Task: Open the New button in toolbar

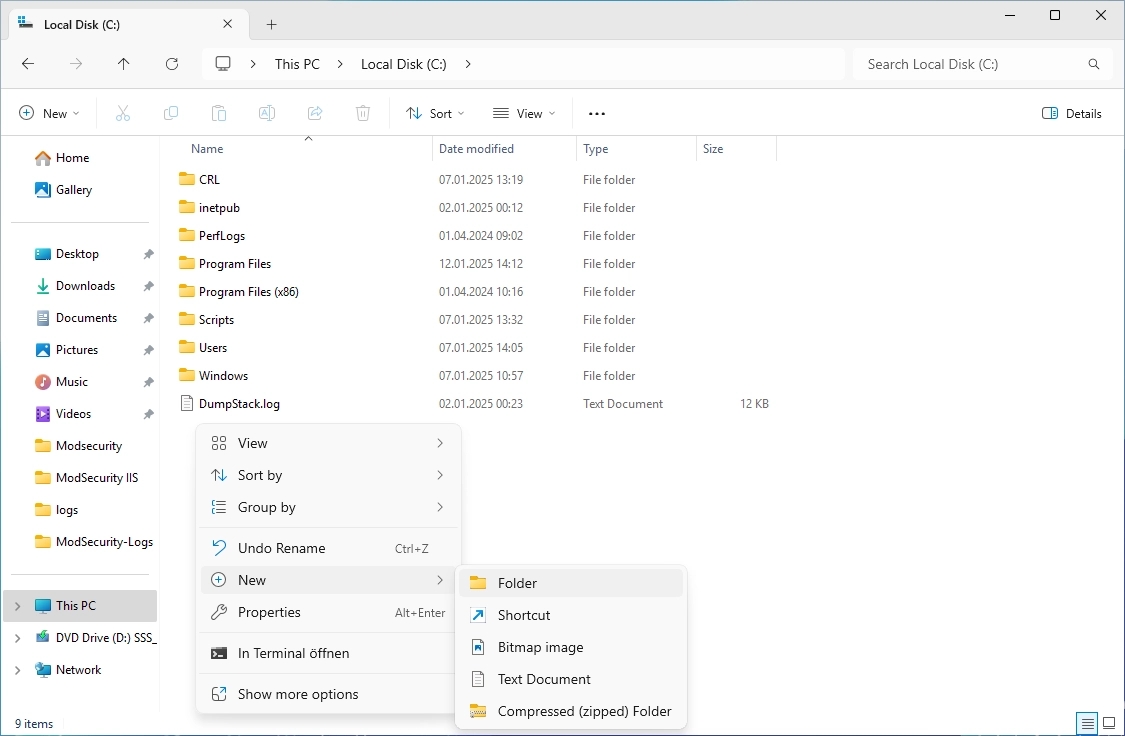Action: click(49, 114)
